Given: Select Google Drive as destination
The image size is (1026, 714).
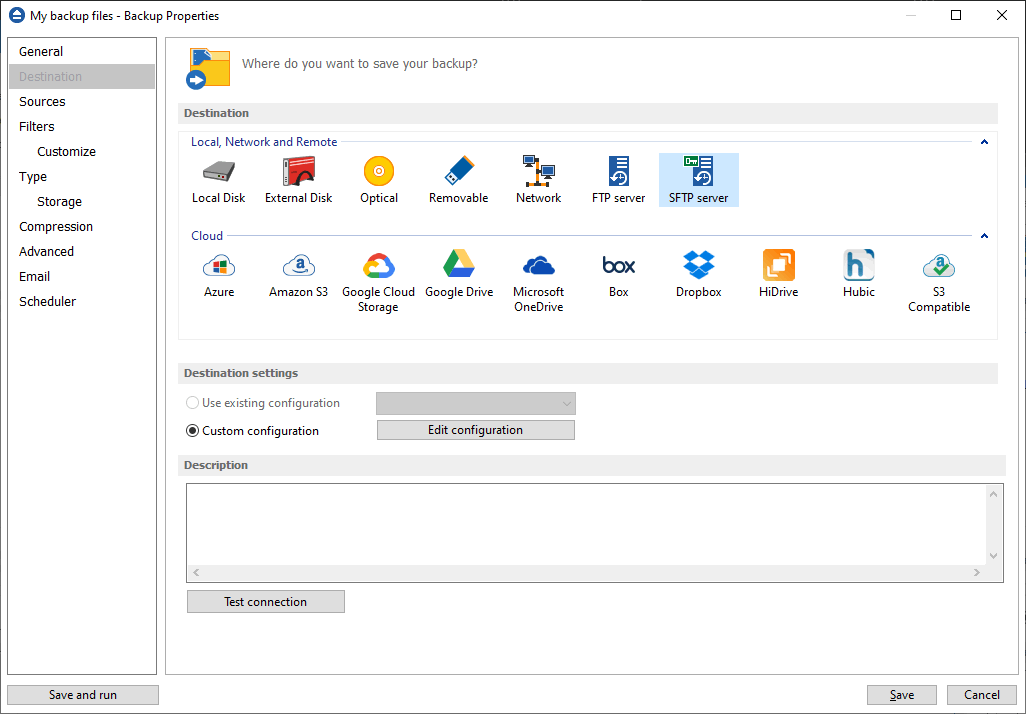Looking at the screenshot, I should coord(459,274).
